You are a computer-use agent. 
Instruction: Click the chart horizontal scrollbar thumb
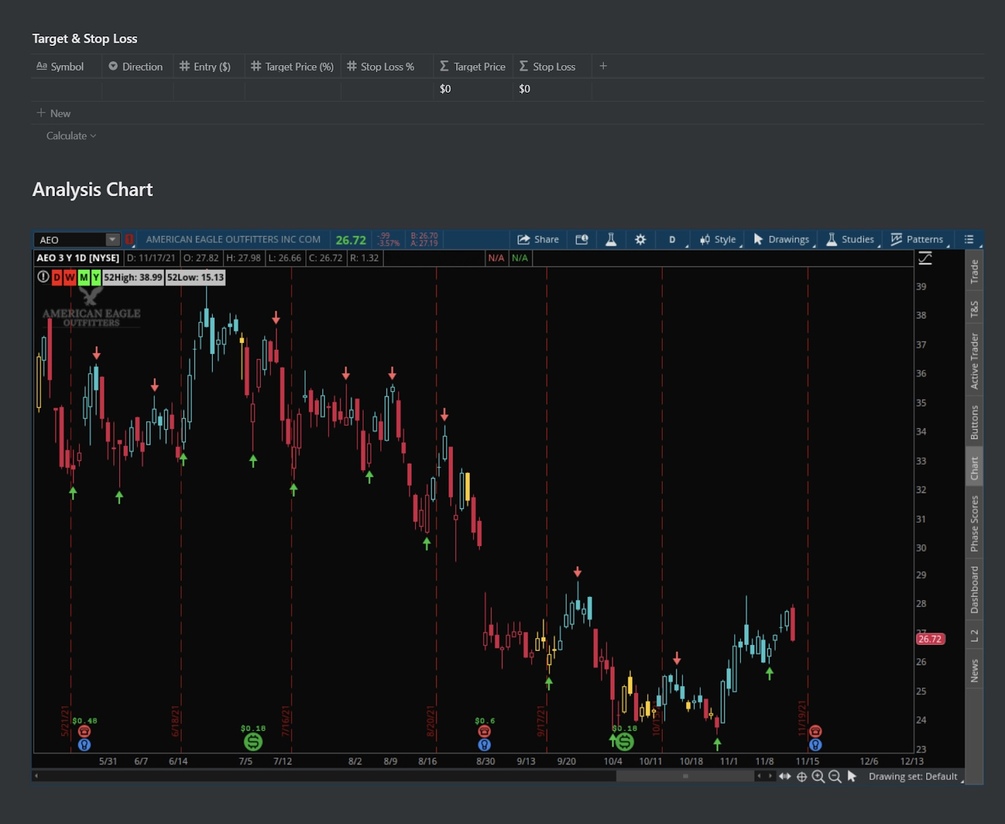685,776
